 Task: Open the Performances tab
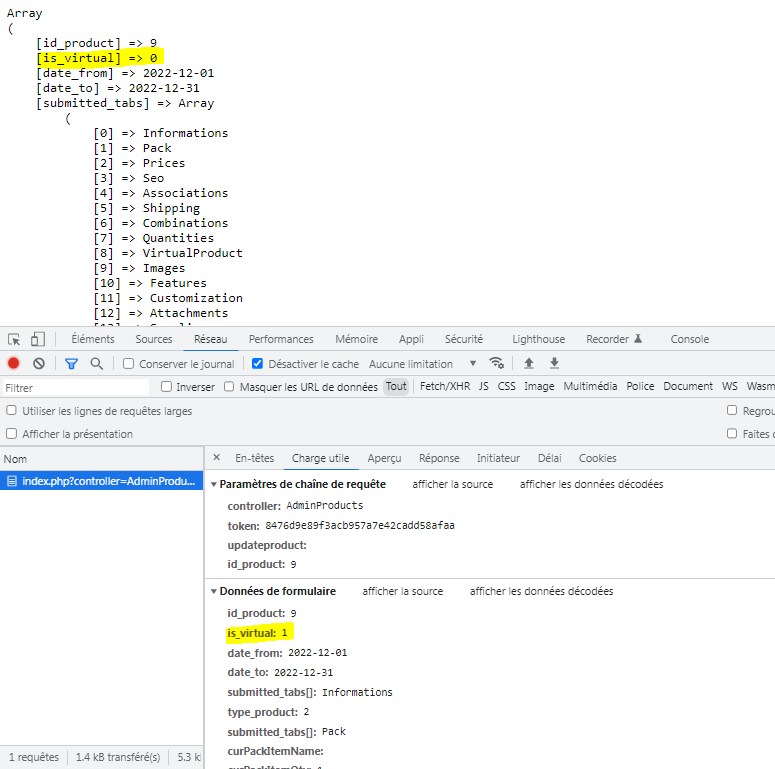(281, 339)
